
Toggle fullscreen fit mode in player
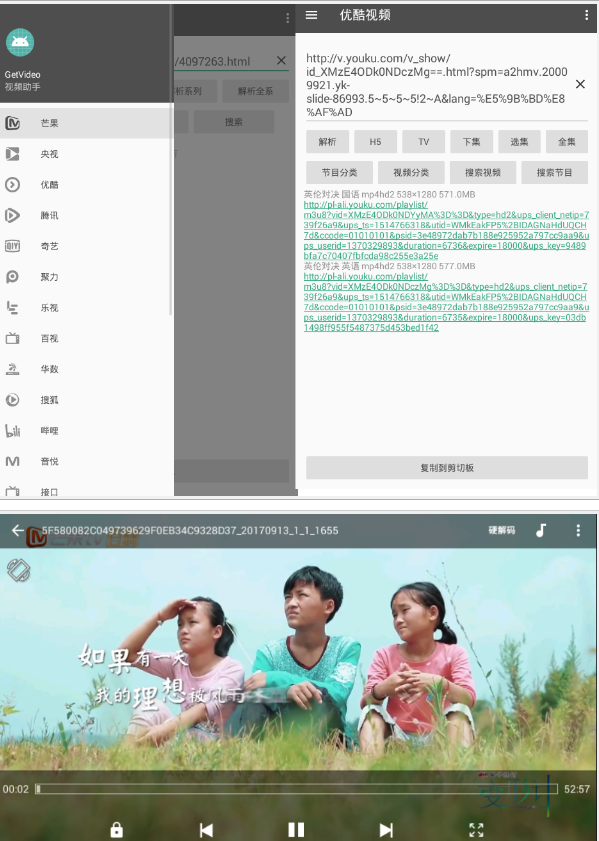(476, 830)
